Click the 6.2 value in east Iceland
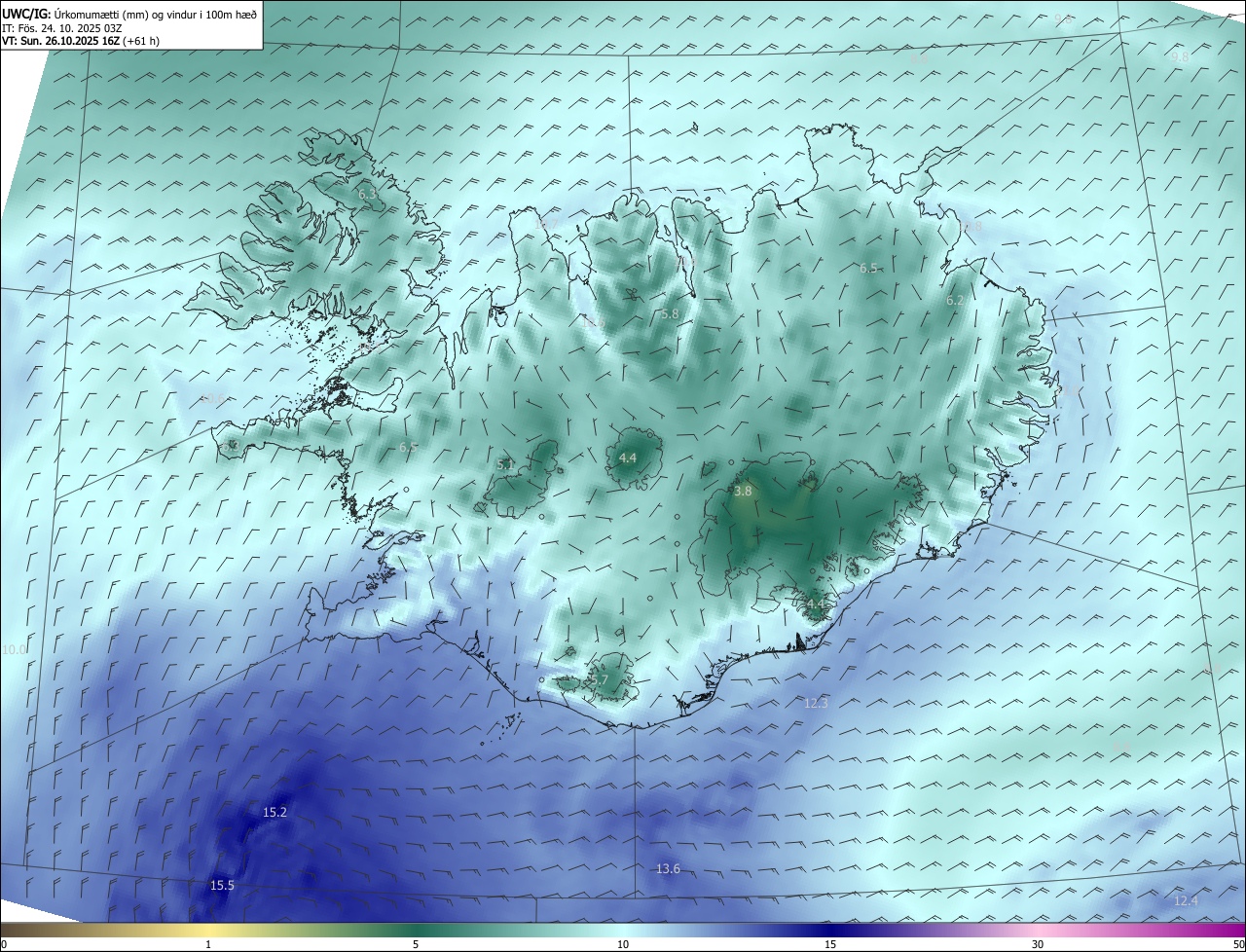This screenshot has height=952, width=1246. click(955, 301)
